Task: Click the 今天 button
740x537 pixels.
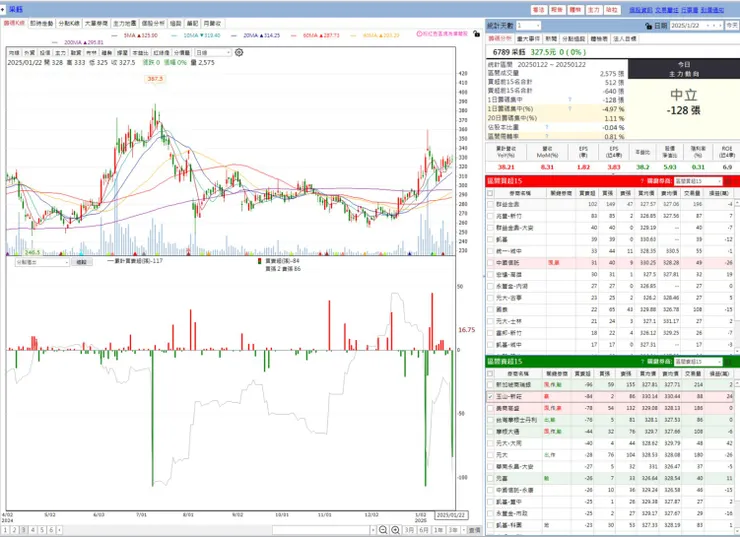Action: 732,25
